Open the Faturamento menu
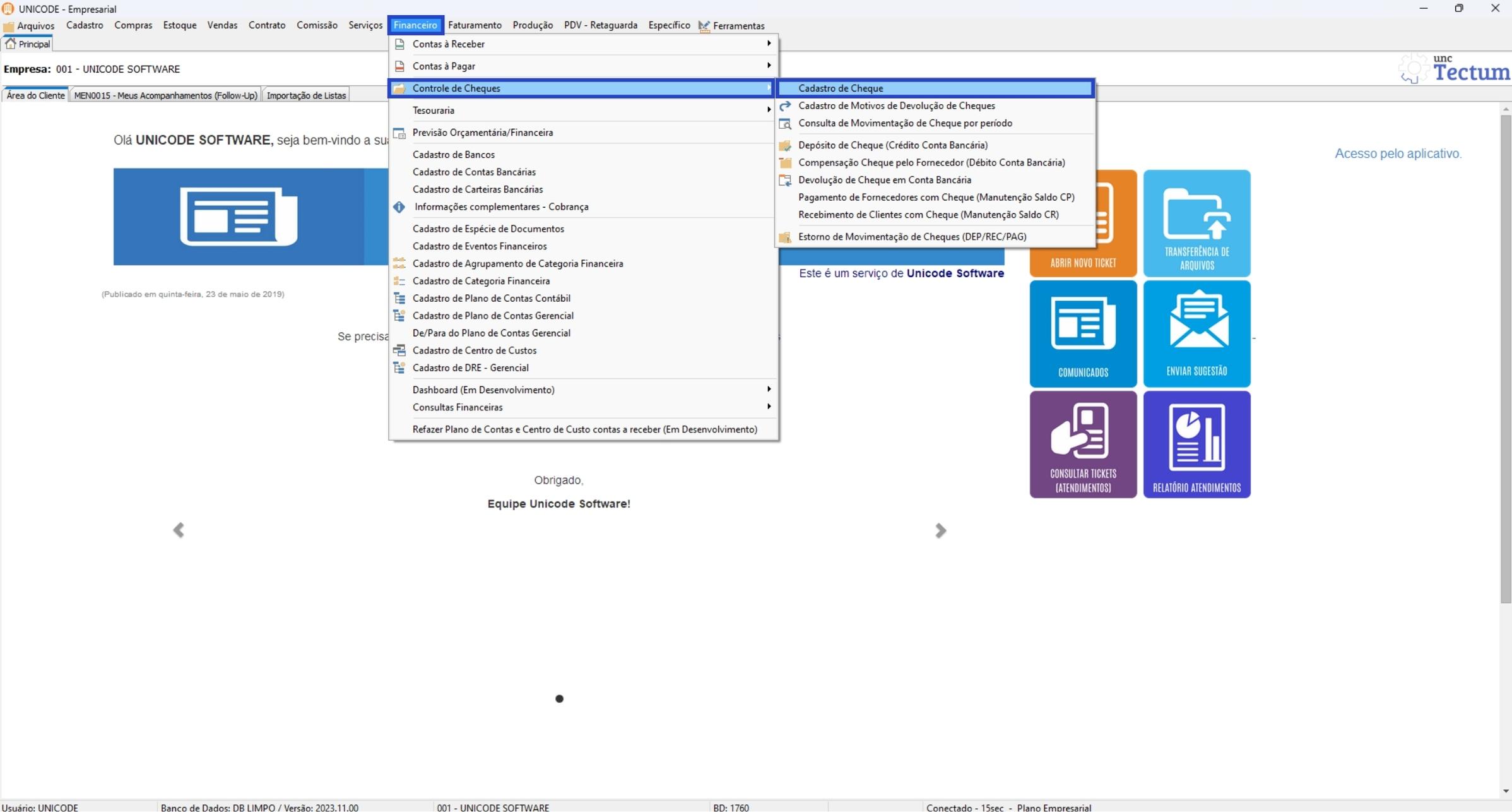Image resolution: width=1512 pixels, height=812 pixels. click(x=475, y=25)
